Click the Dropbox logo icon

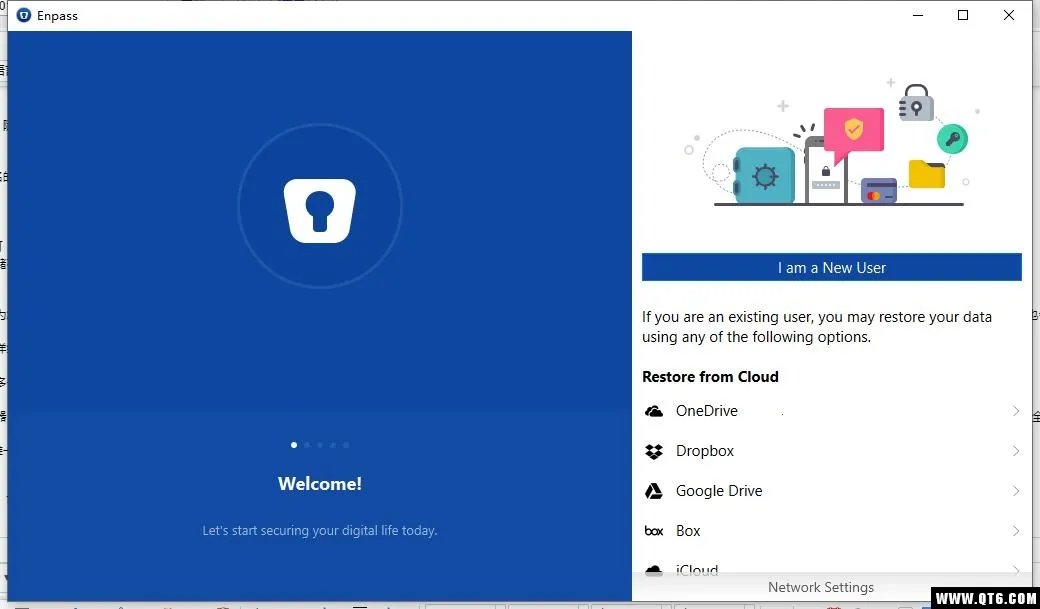click(x=654, y=451)
